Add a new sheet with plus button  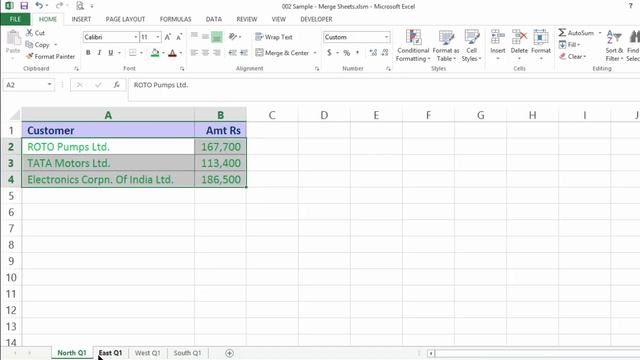[229, 353]
